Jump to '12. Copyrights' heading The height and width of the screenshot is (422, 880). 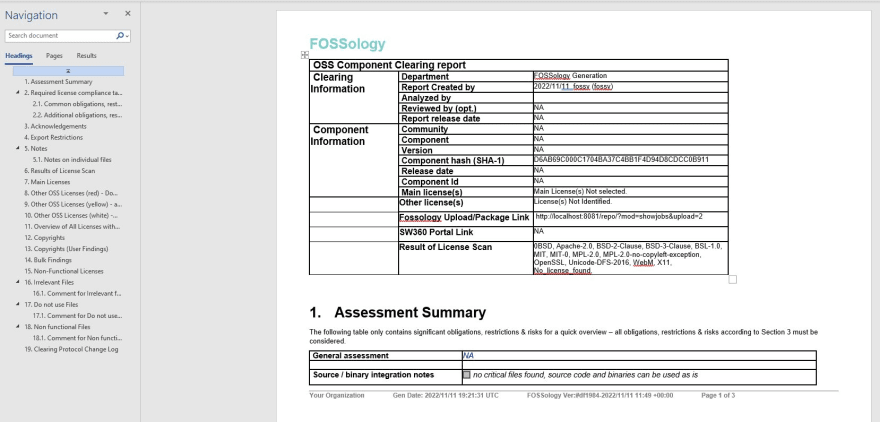44,237
